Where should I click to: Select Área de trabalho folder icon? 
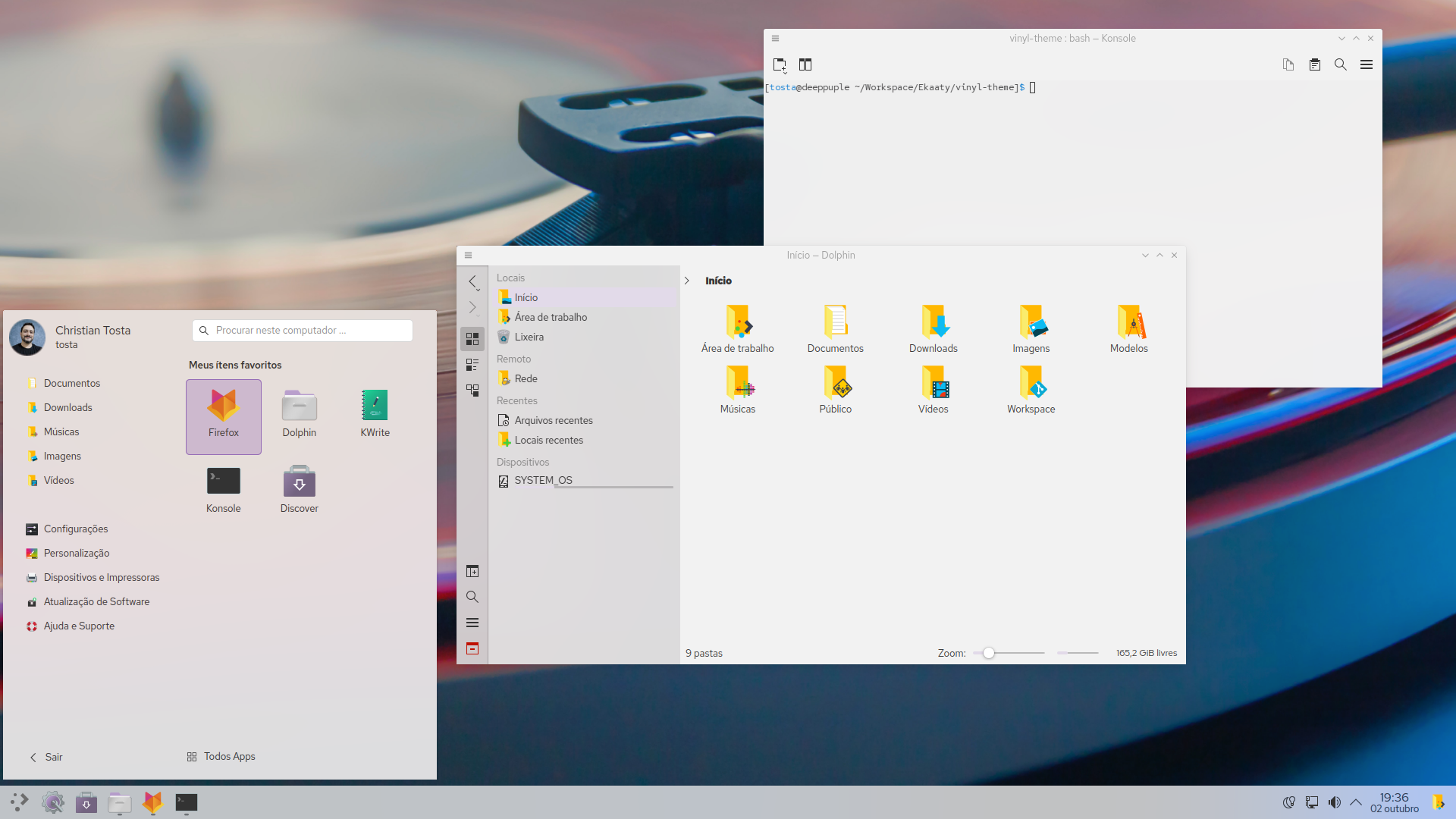coord(738,328)
